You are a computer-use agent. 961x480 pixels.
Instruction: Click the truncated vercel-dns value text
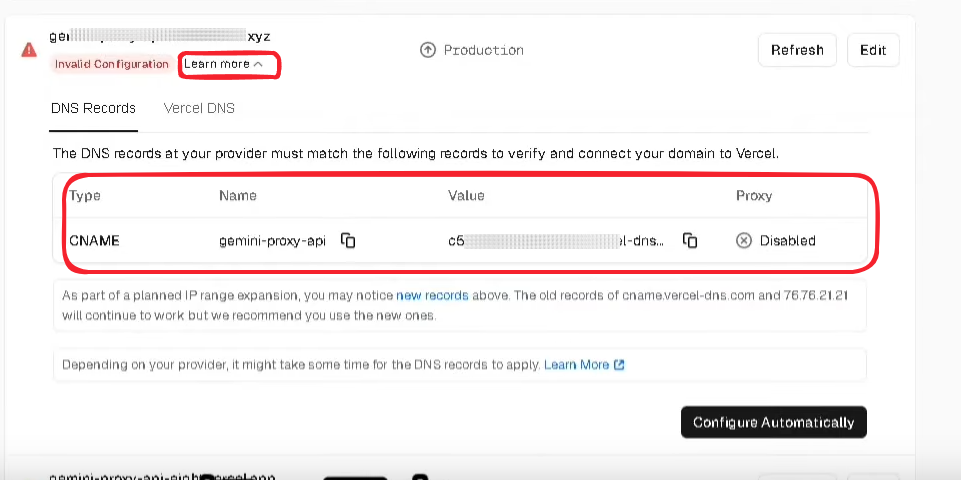[556, 241]
